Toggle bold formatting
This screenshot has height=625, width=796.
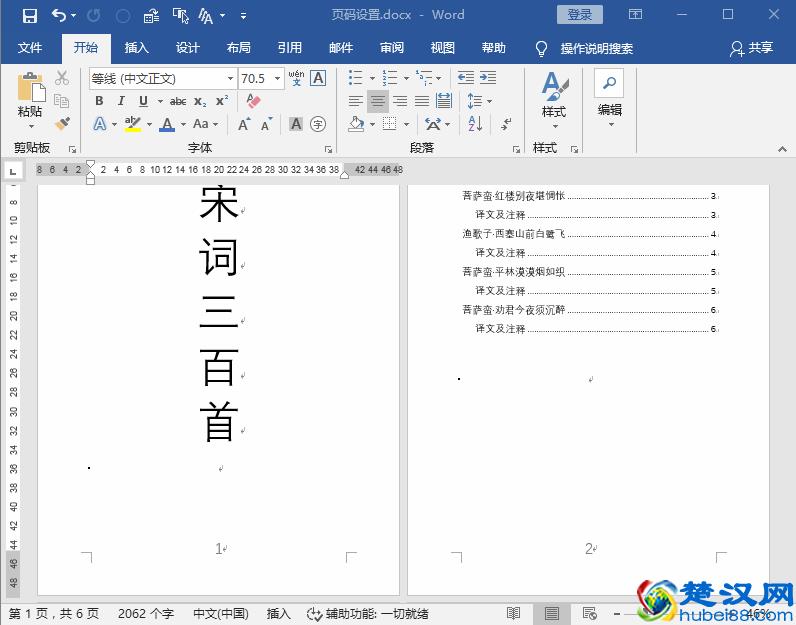pyautogui.click(x=100, y=101)
